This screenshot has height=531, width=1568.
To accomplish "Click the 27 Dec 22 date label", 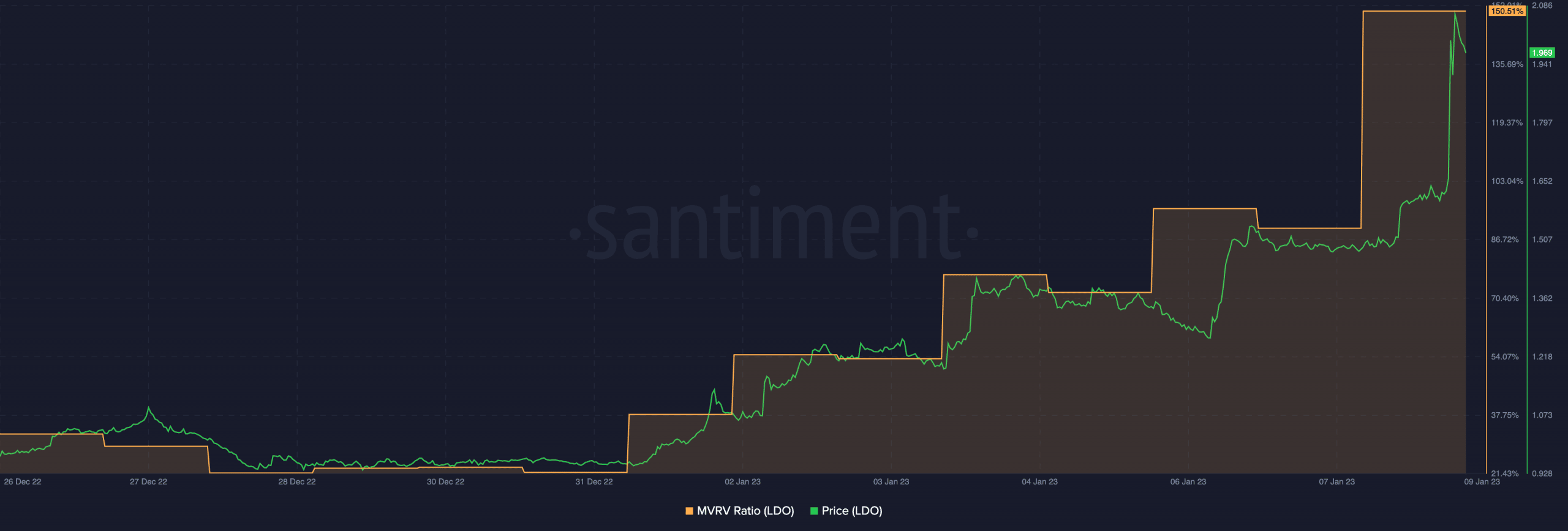I will click(x=148, y=481).
